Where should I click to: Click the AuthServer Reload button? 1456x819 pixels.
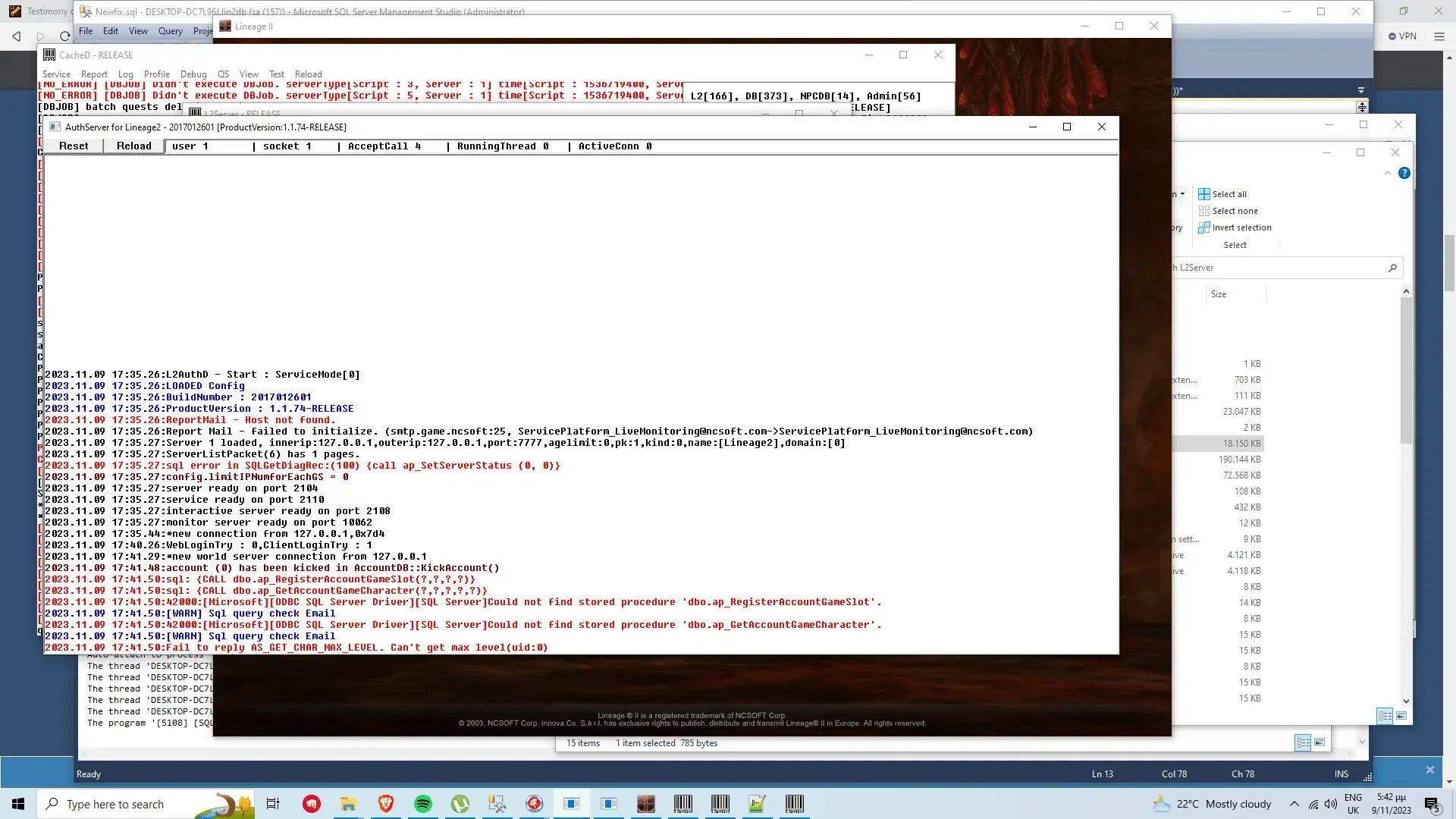point(134,146)
